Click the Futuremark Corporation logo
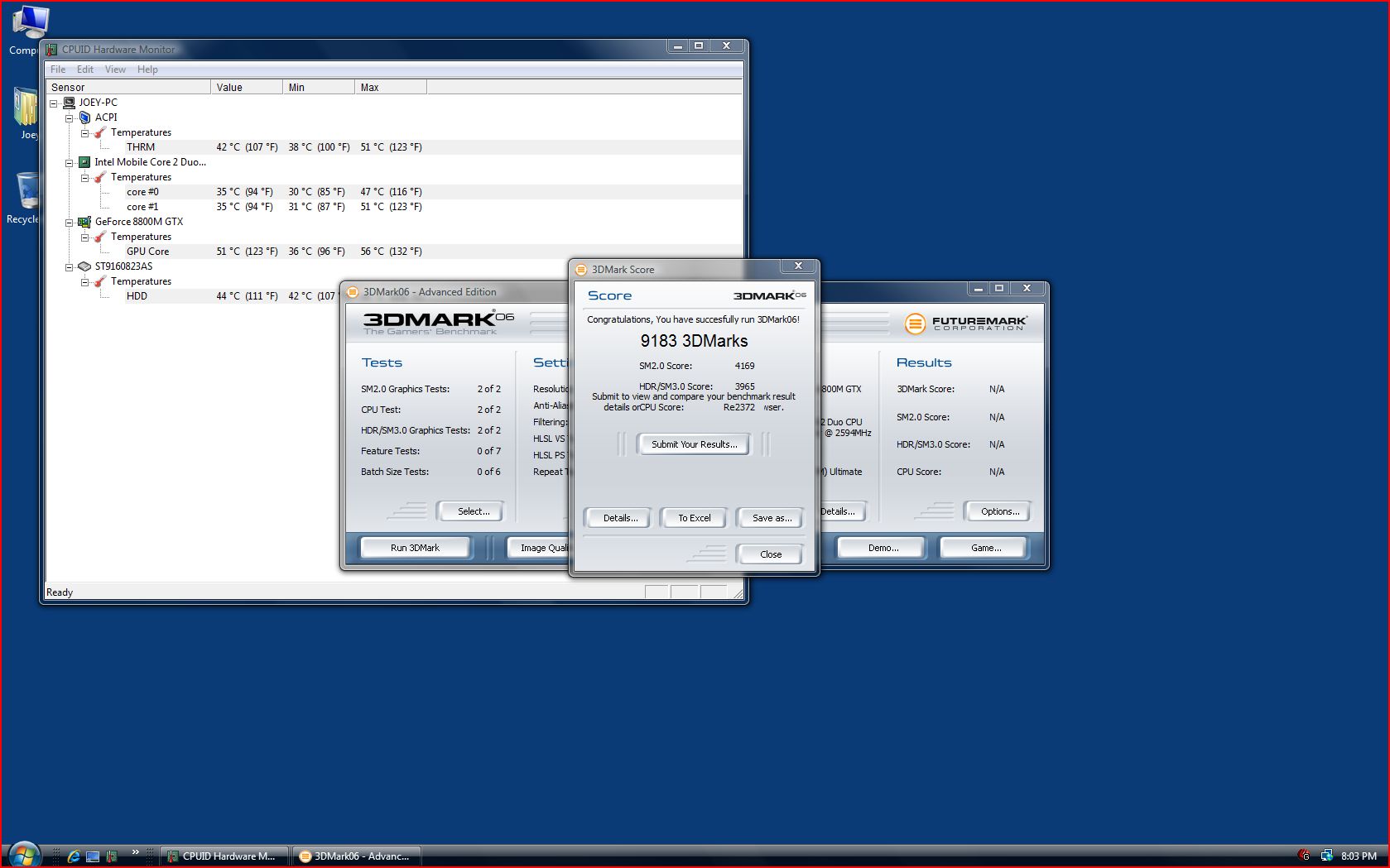1390x868 pixels. point(965,323)
